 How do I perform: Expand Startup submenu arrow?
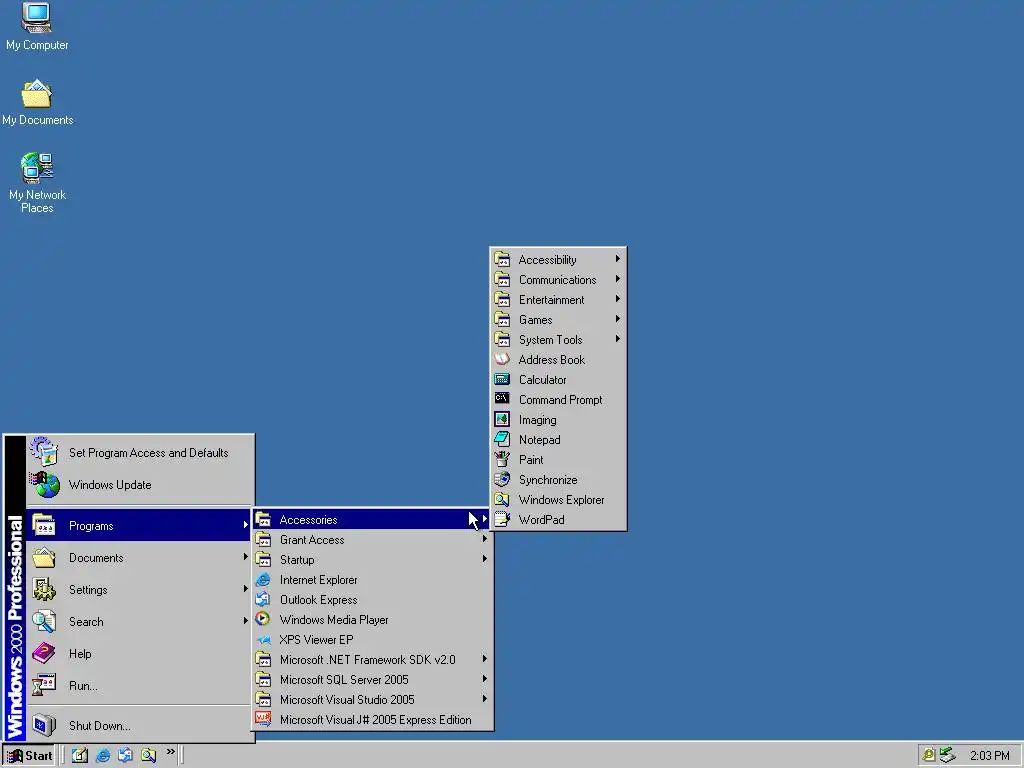[485, 559]
